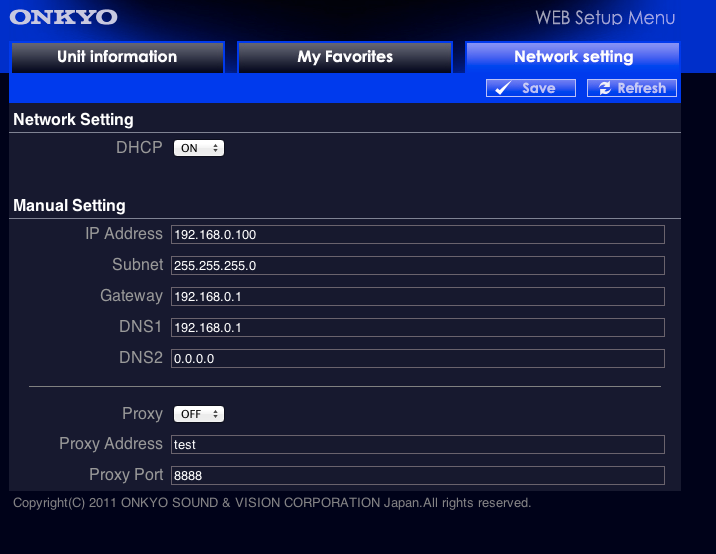Image resolution: width=716 pixels, height=554 pixels.
Task: Open the DHCP ON dropdown
Action: coord(199,148)
